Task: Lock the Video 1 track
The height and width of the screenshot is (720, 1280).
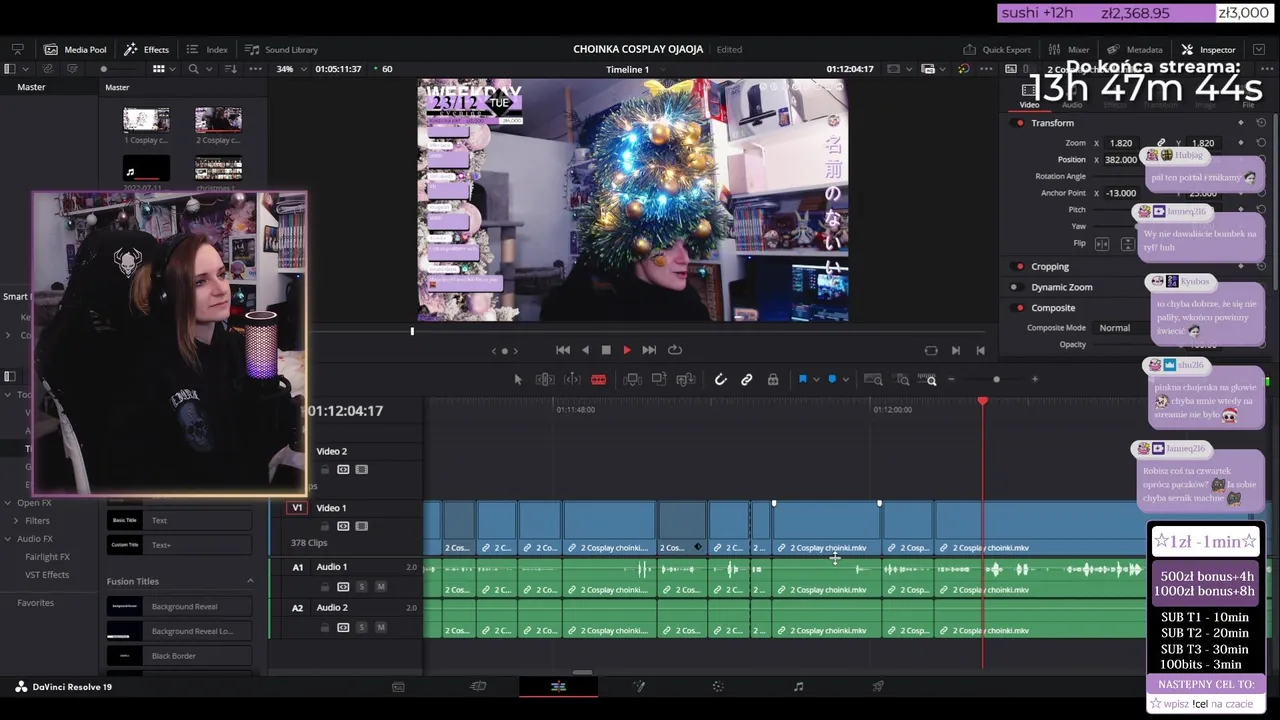Action: coord(325,526)
